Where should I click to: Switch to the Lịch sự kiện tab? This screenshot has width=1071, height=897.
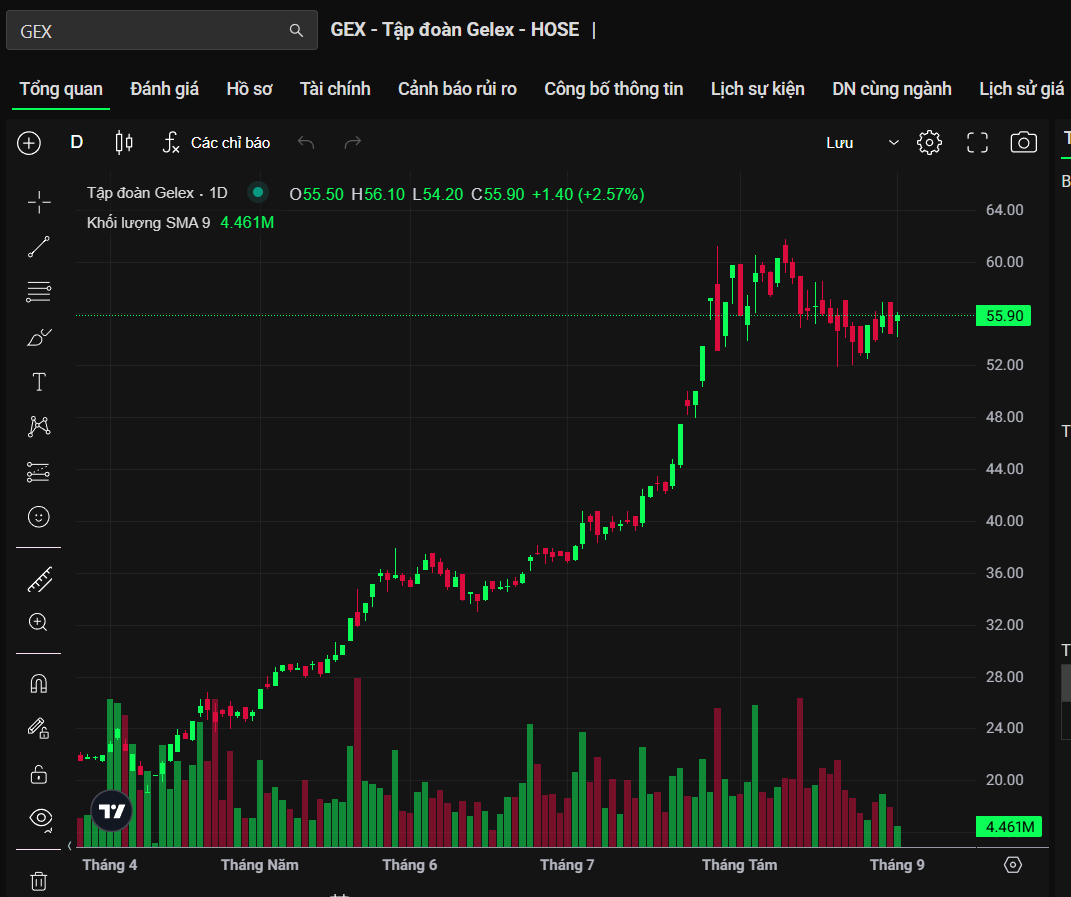click(x=757, y=89)
